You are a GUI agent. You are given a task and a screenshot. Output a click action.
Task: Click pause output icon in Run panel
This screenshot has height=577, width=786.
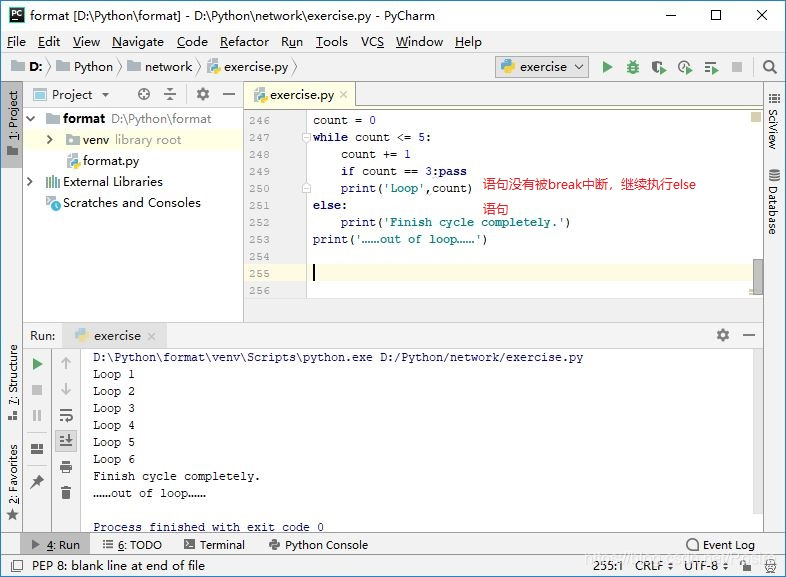pyautogui.click(x=37, y=416)
